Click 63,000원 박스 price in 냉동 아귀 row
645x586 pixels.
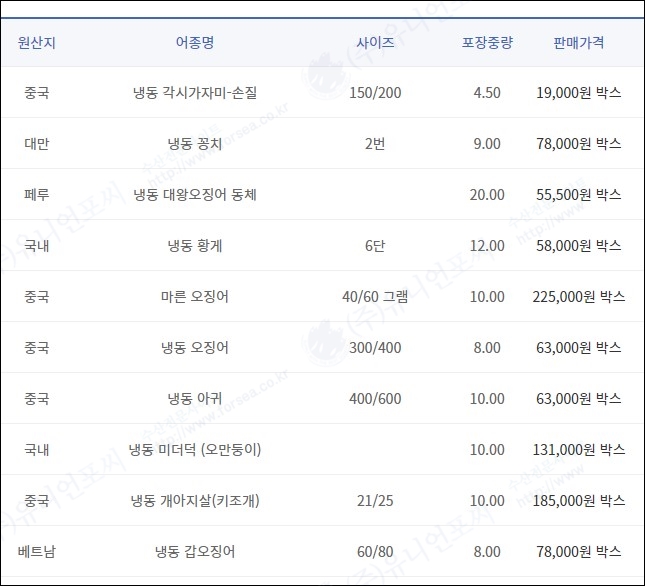tap(579, 398)
